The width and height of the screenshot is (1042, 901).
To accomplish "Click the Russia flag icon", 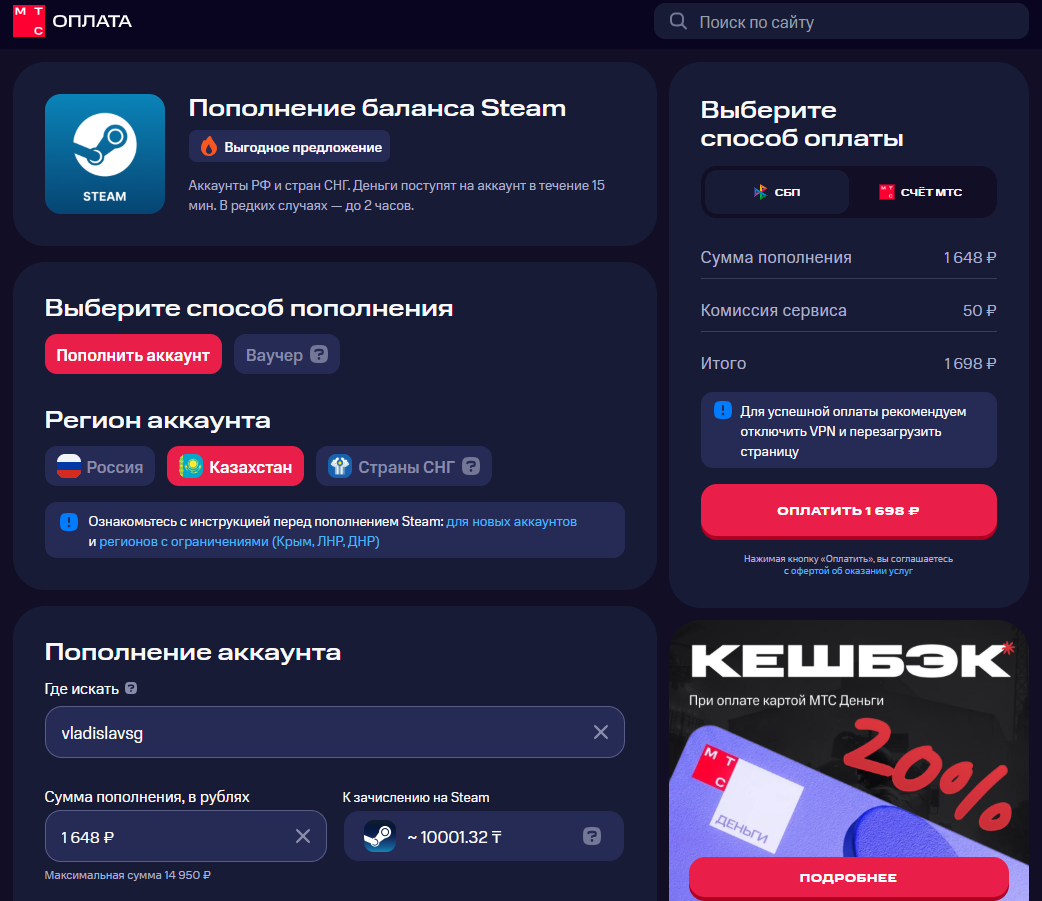I will (x=68, y=466).
